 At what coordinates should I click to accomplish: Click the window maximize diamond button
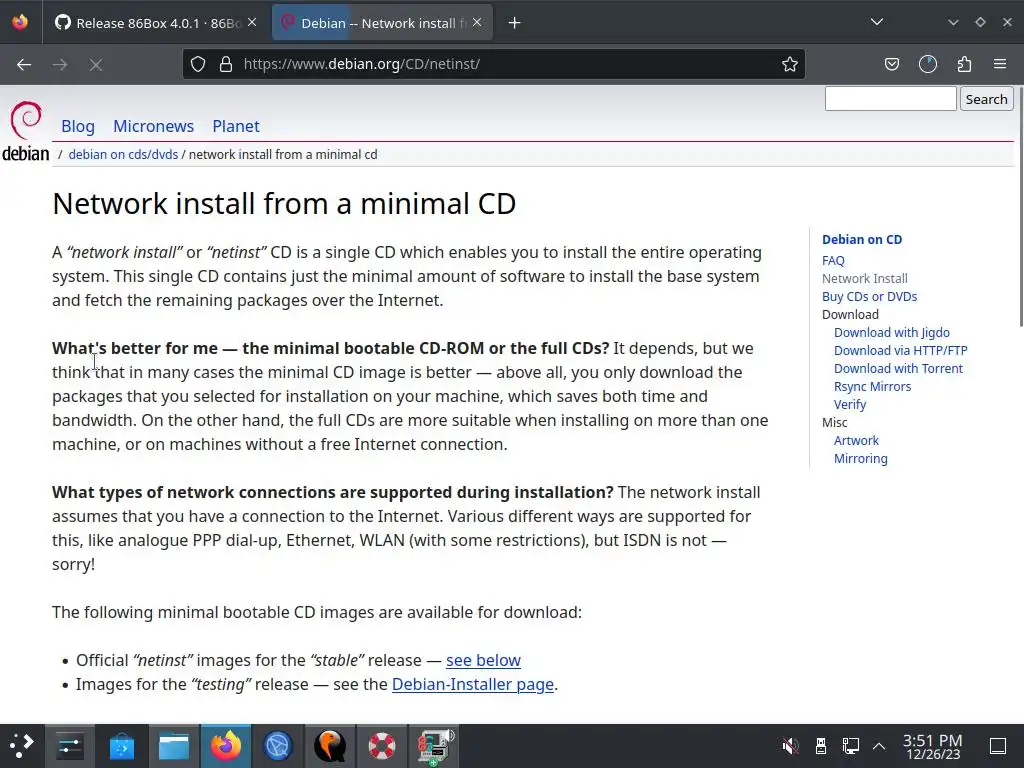(980, 22)
